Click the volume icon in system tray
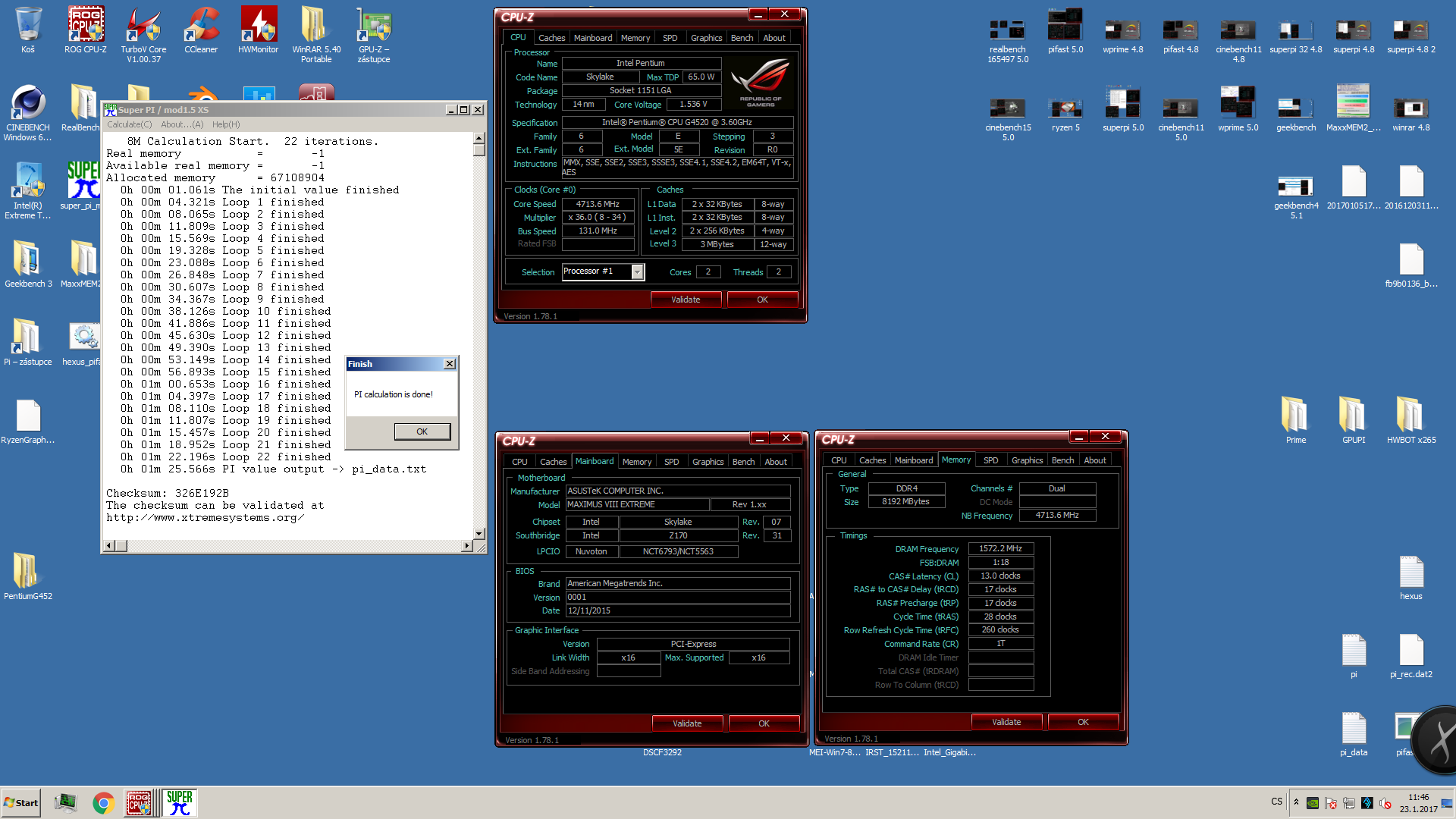 click(1385, 803)
